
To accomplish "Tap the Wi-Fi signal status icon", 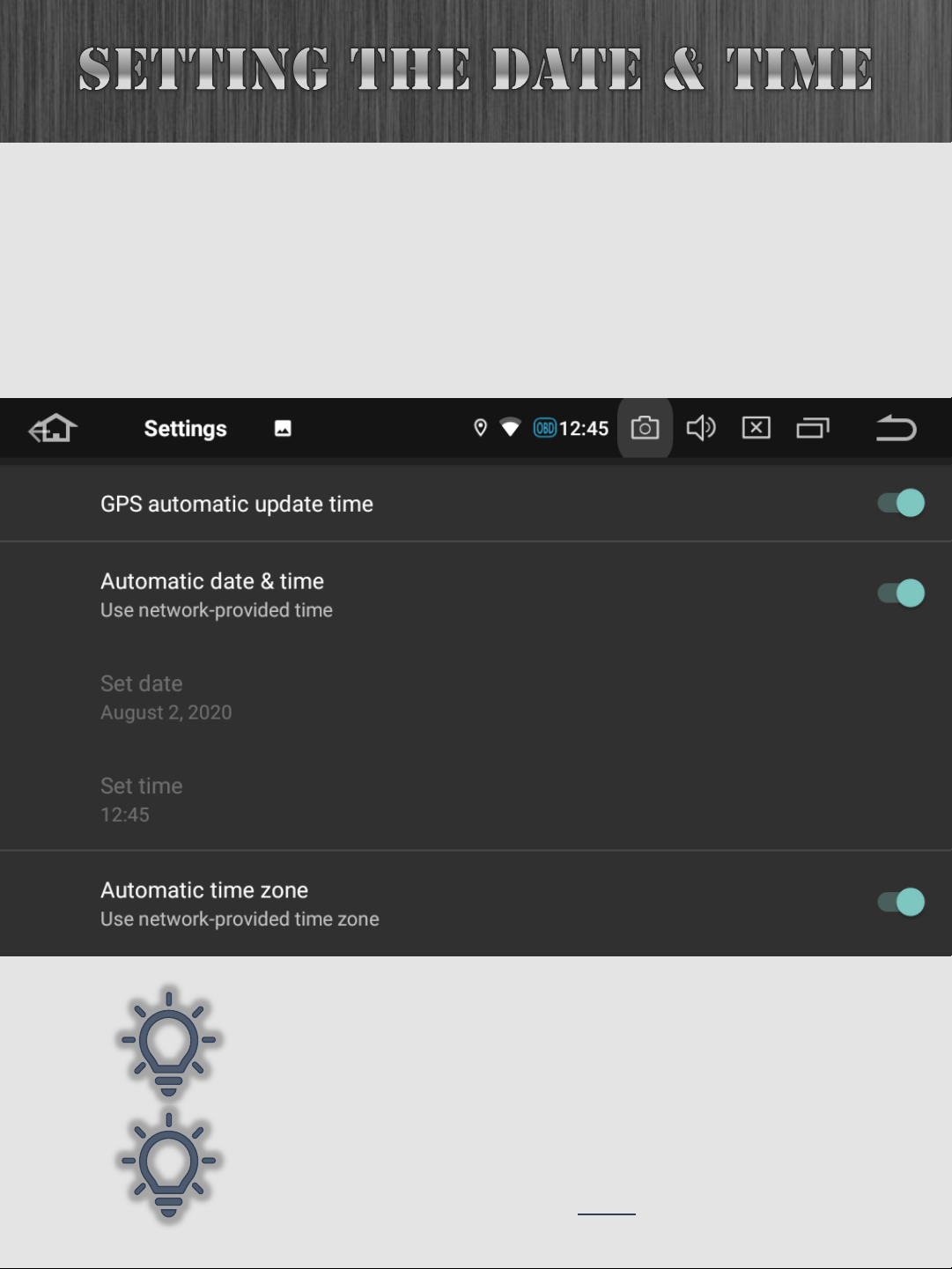I will pos(510,428).
